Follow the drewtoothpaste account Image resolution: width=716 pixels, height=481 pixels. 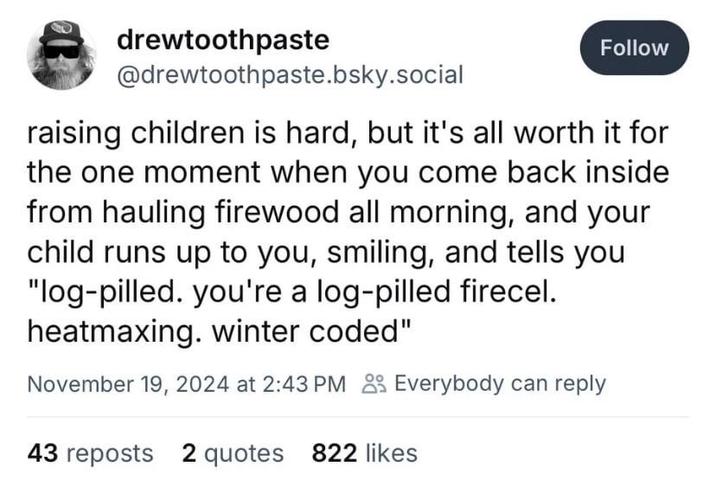[x=633, y=47]
